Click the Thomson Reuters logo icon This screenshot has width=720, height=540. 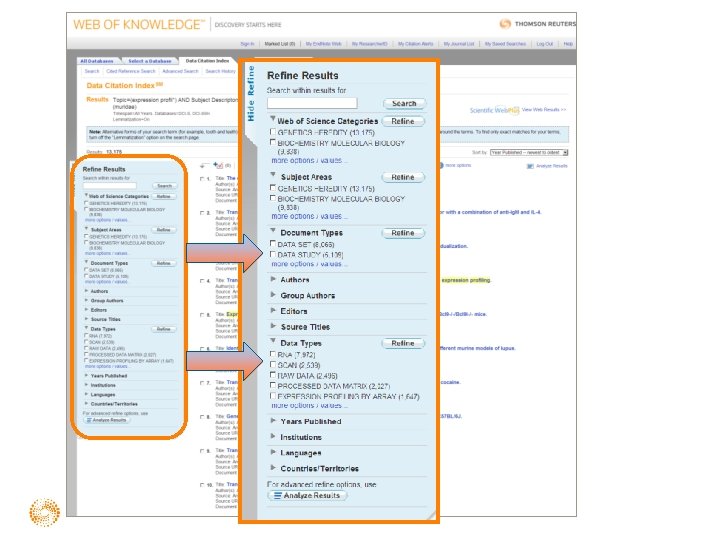point(505,24)
